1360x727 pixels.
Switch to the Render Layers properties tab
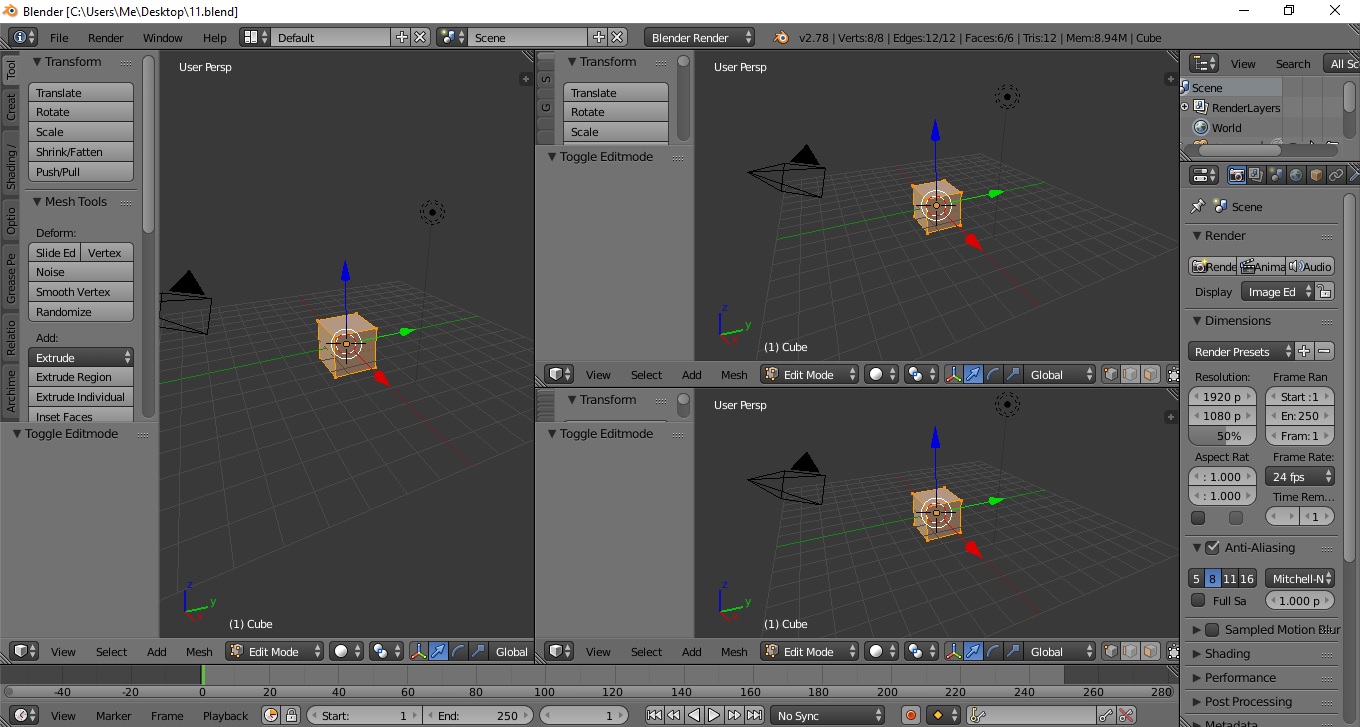click(1257, 175)
